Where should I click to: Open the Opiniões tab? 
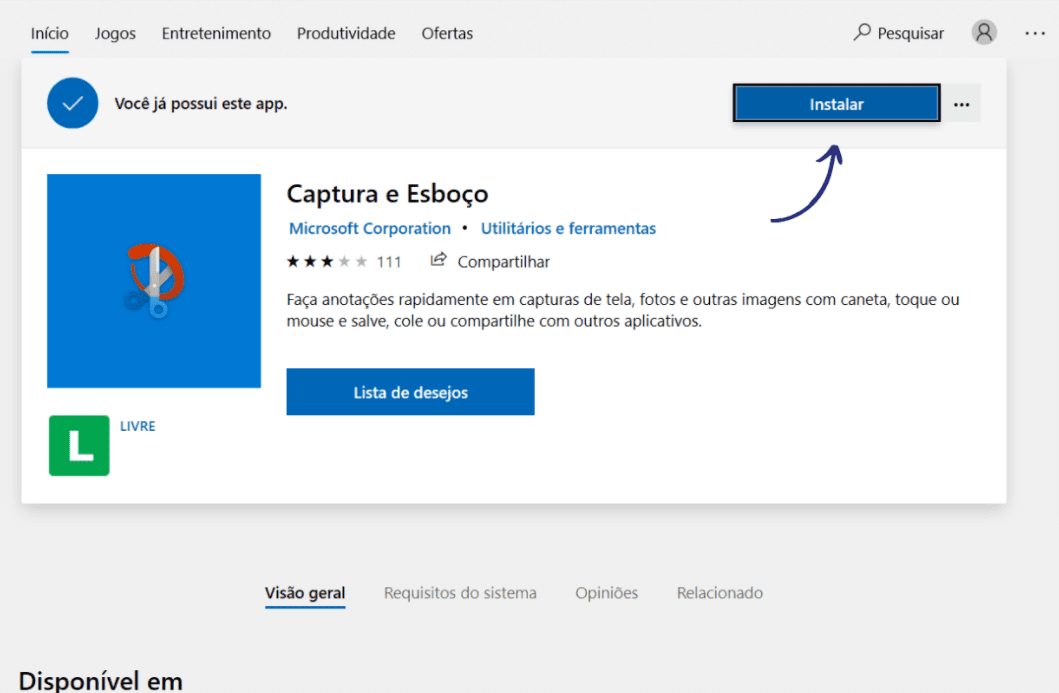click(x=606, y=593)
